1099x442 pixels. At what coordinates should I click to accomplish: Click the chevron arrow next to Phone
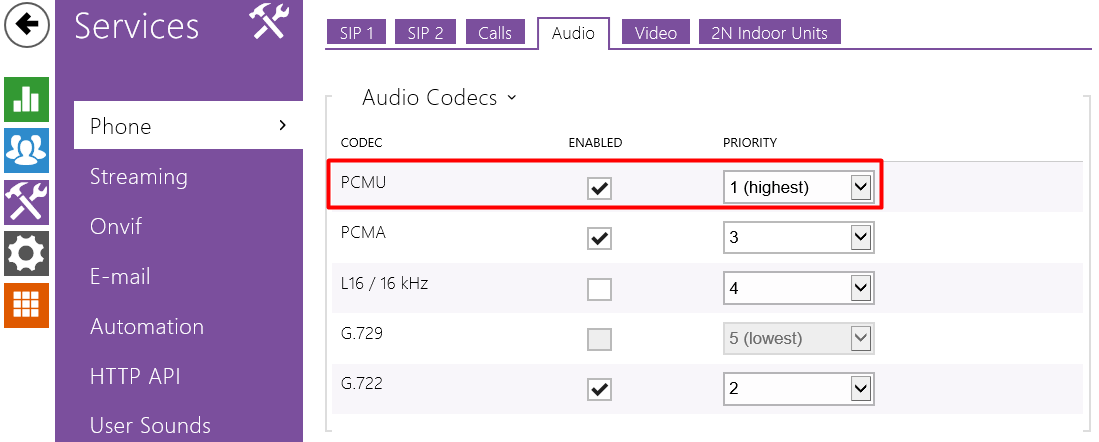point(283,125)
